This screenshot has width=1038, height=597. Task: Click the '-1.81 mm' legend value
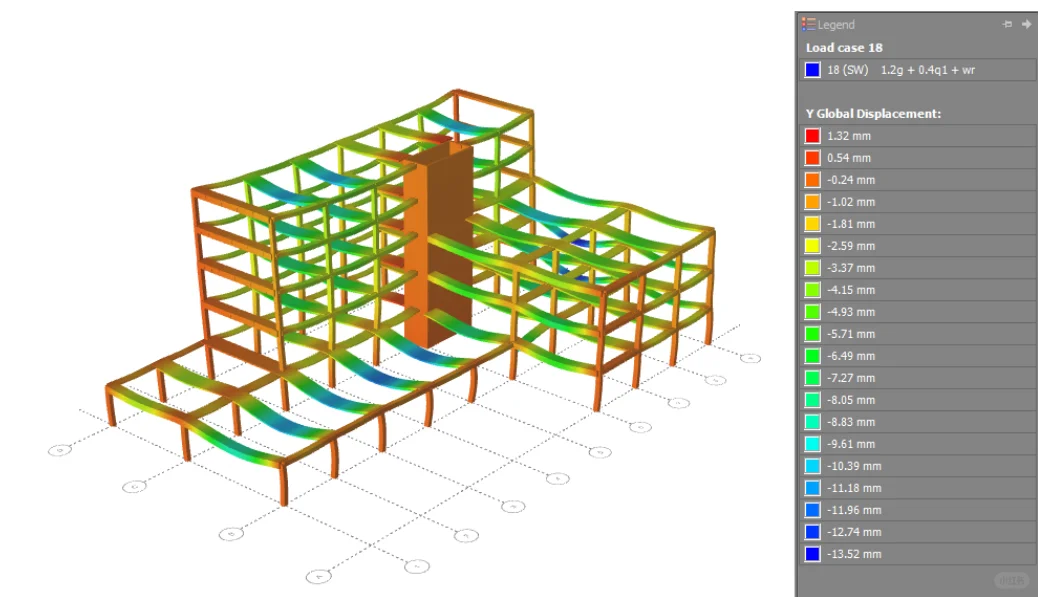[x=851, y=224]
